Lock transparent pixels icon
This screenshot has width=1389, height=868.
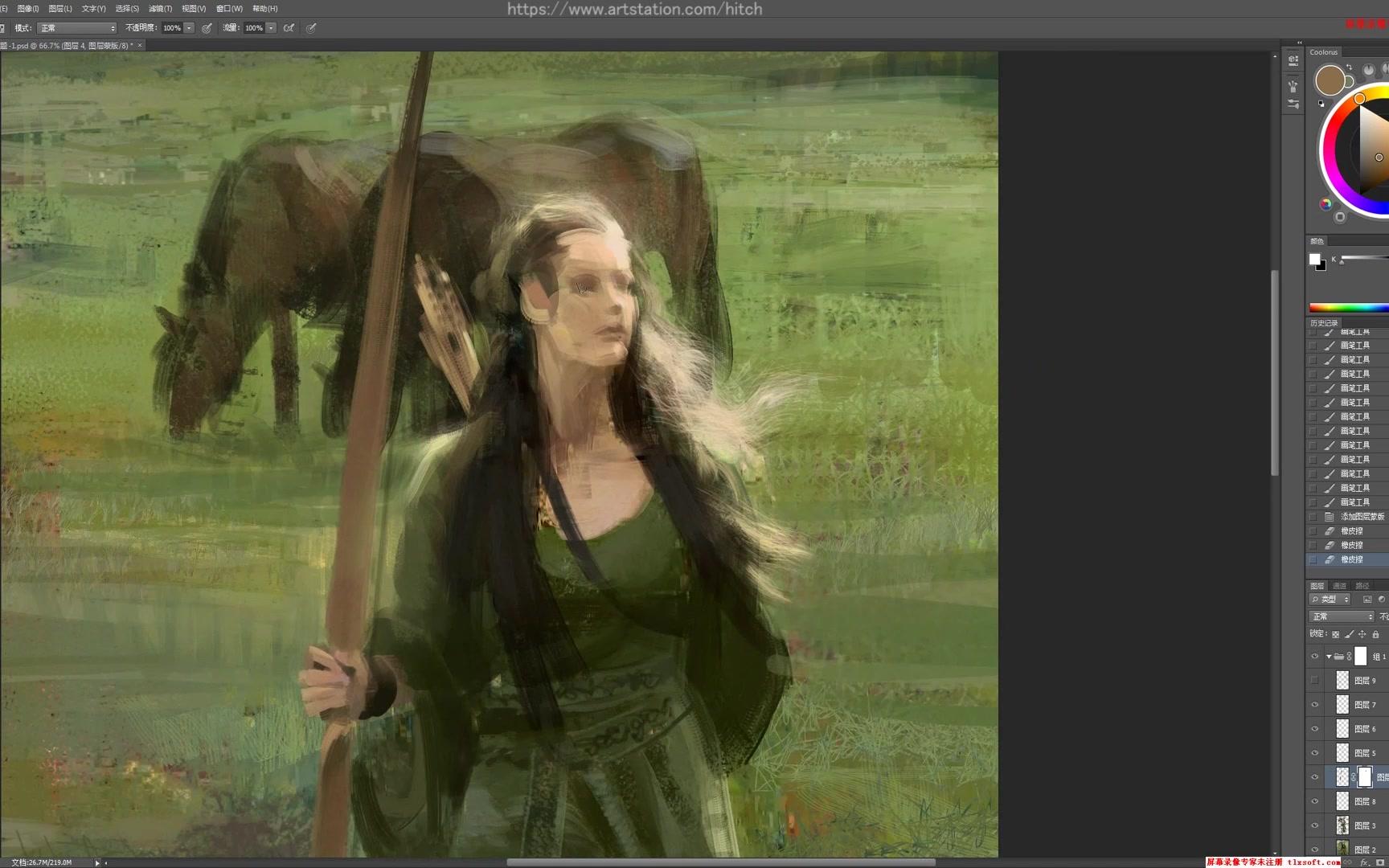(x=1336, y=635)
